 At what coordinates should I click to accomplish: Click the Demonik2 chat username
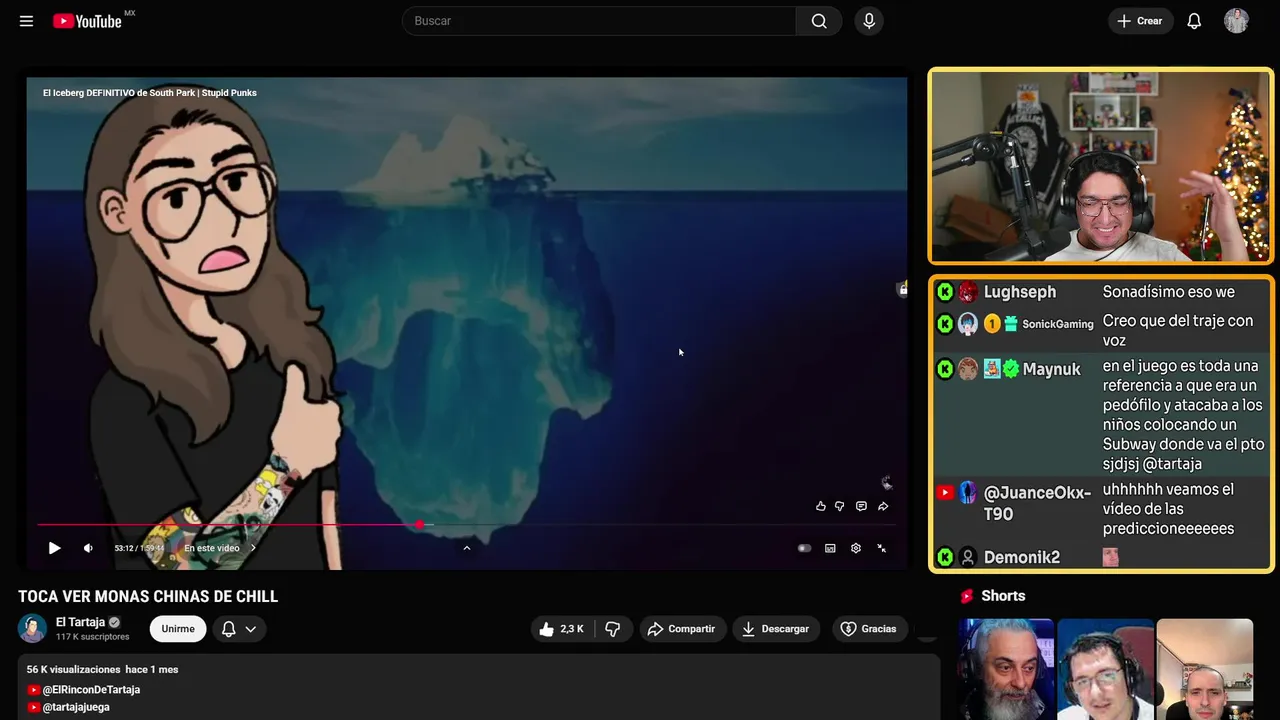[1022, 557]
